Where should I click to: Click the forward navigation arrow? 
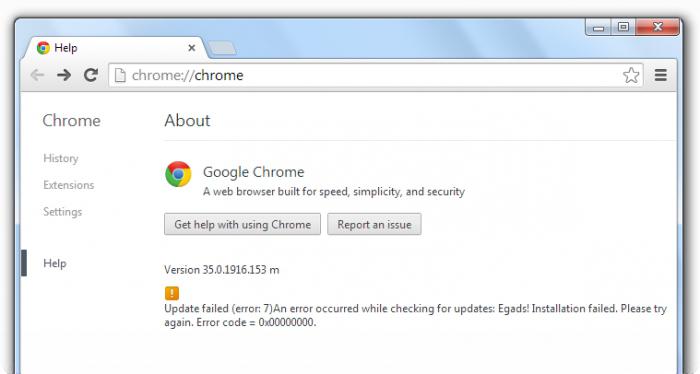tap(64, 75)
